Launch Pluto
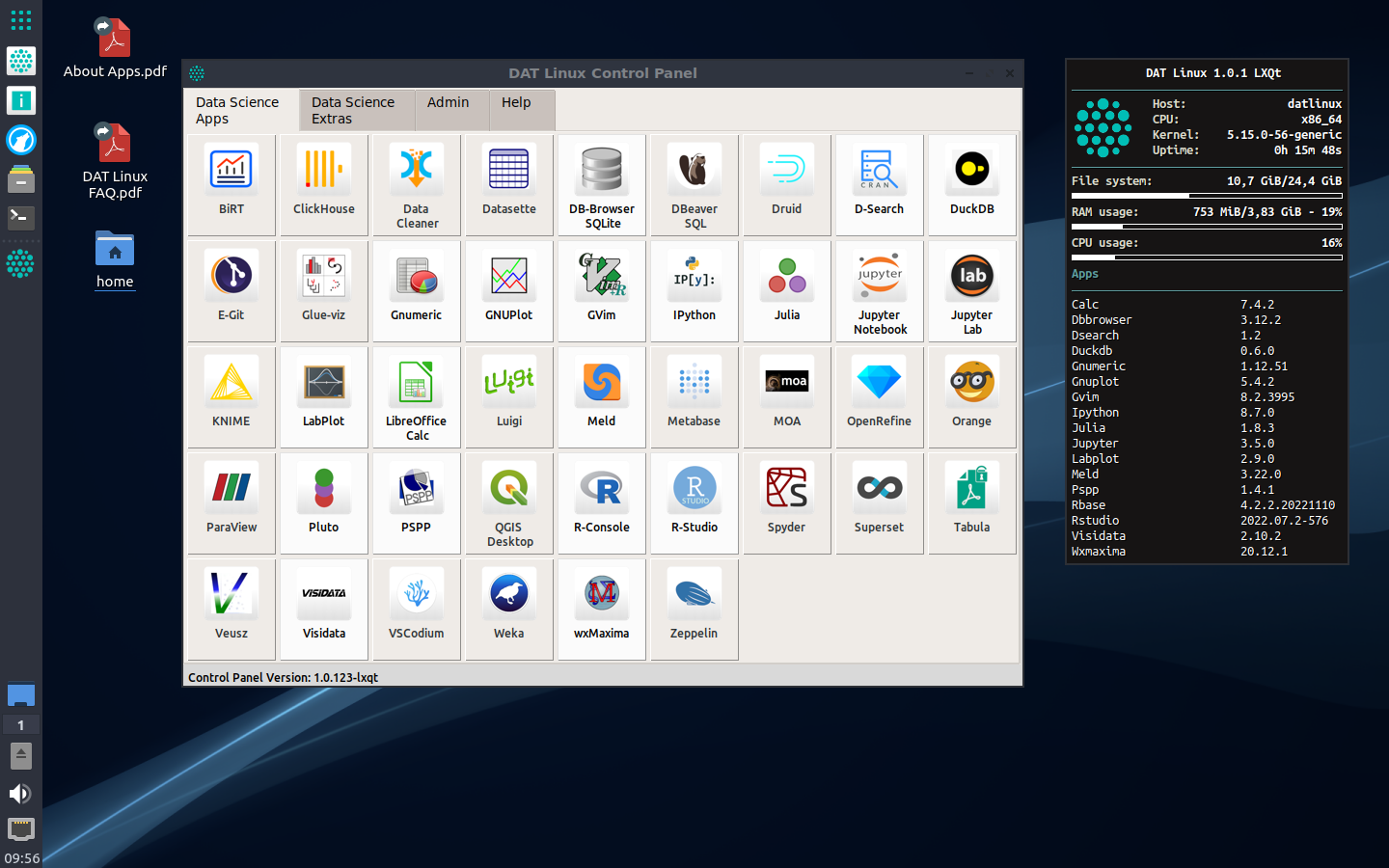1389x868 pixels. (324, 503)
